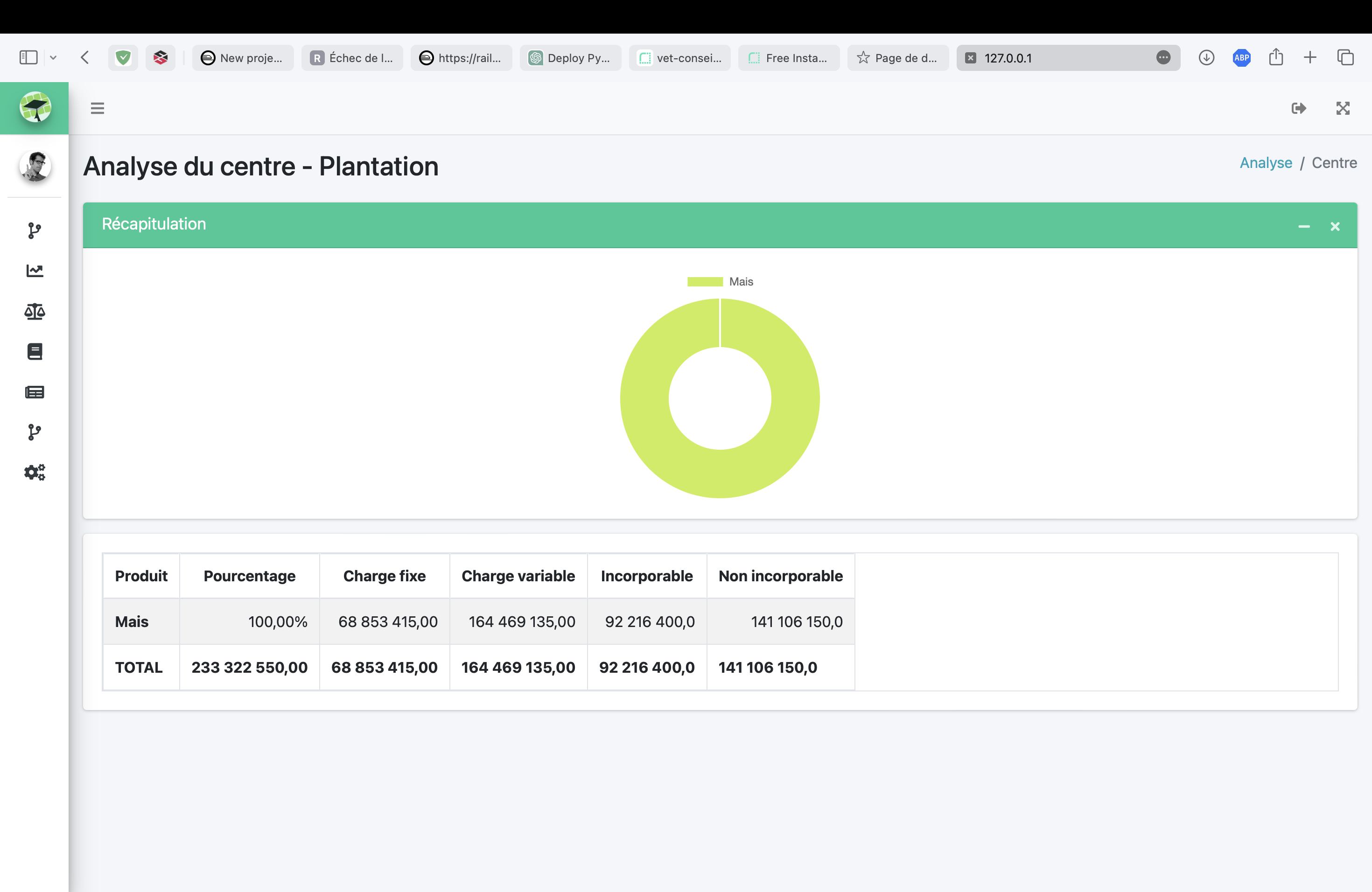Switch to the Deploy Py... tab
Viewport: 1372px width, 892px height.
click(x=570, y=58)
